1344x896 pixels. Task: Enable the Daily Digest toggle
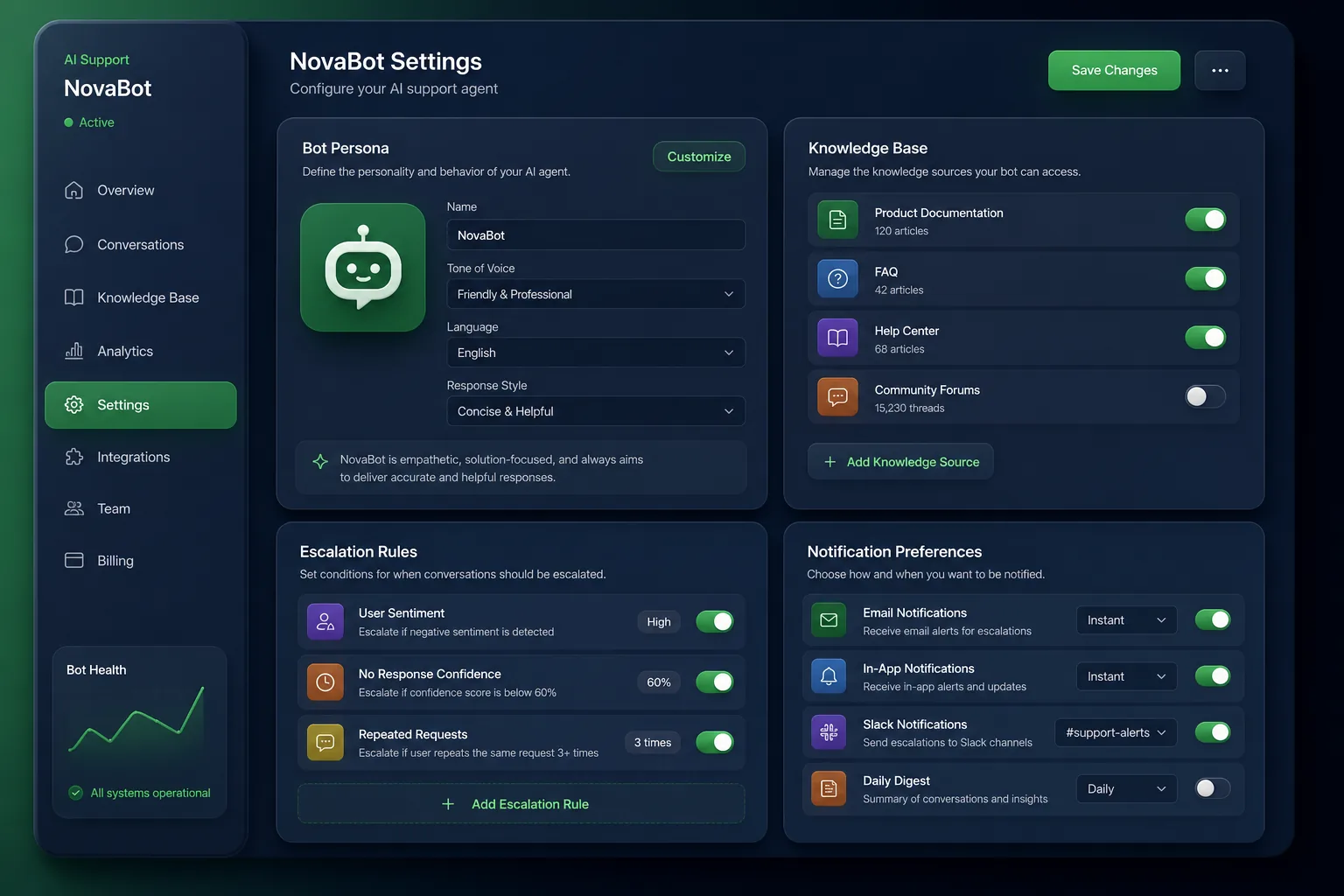coord(1213,788)
